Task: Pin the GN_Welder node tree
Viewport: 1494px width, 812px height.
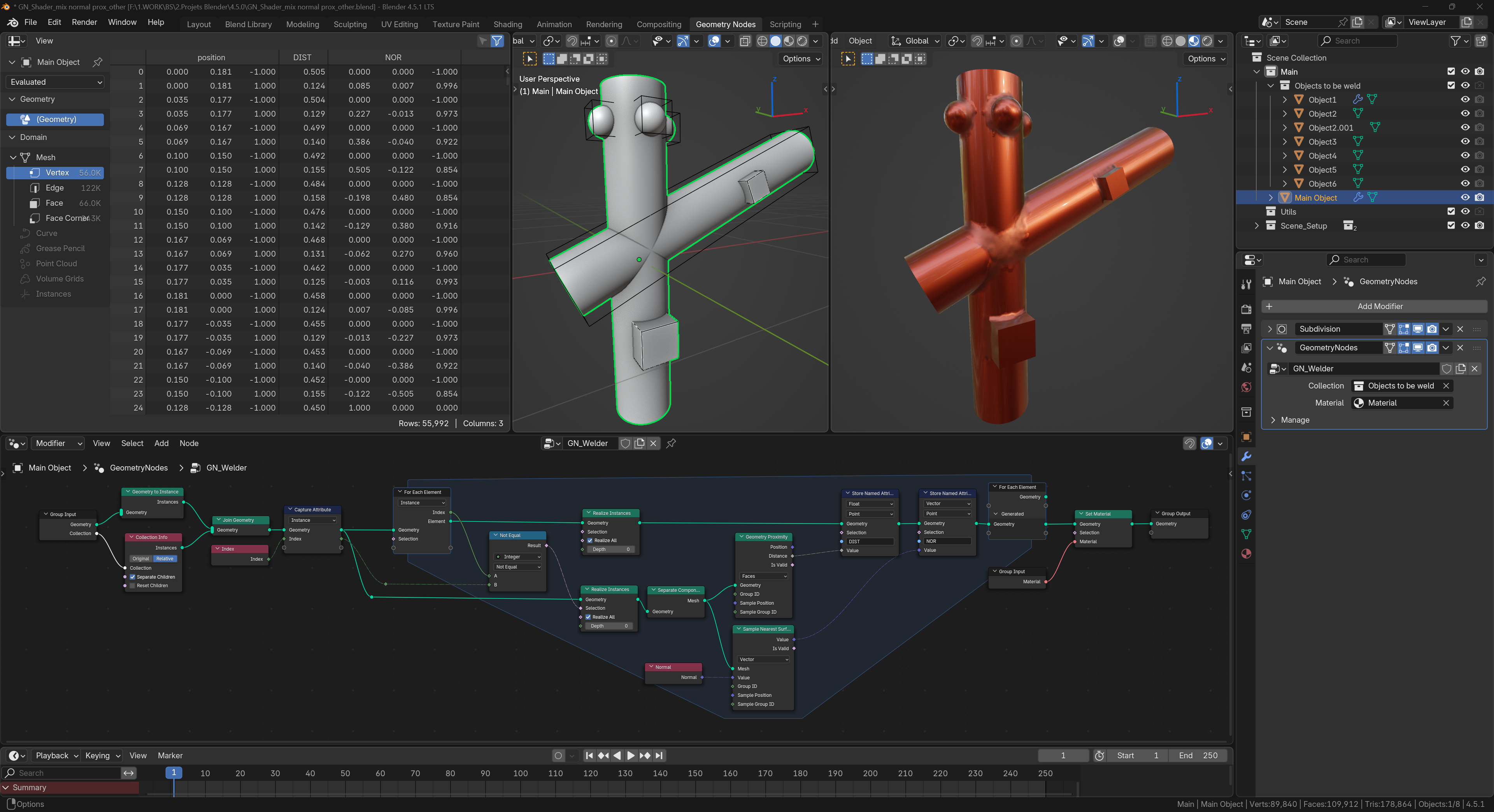Action: (671, 443)
